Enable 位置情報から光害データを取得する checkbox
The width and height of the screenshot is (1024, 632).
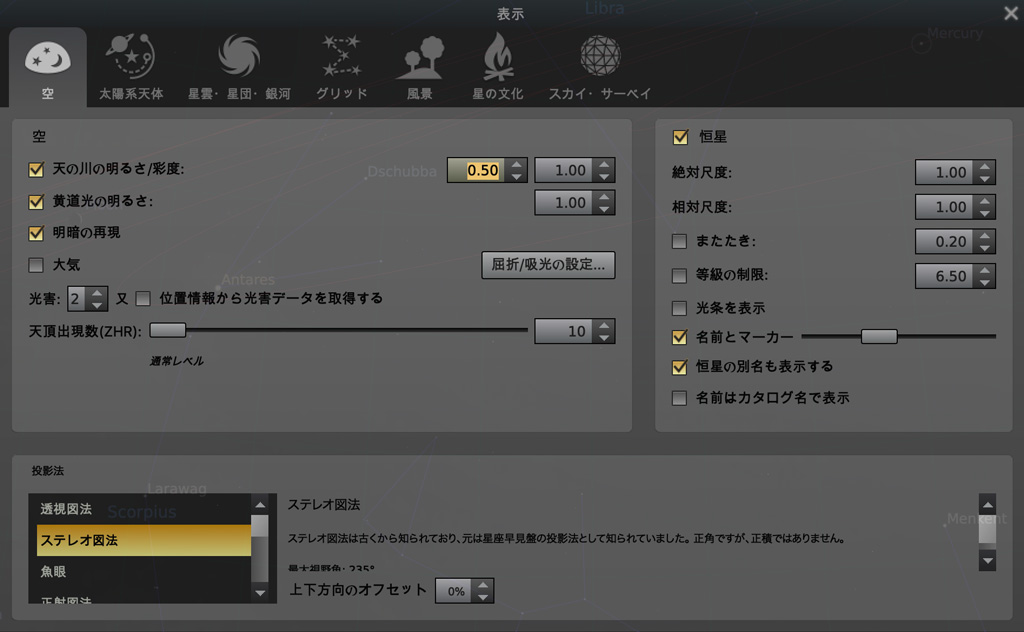(143, 299)
